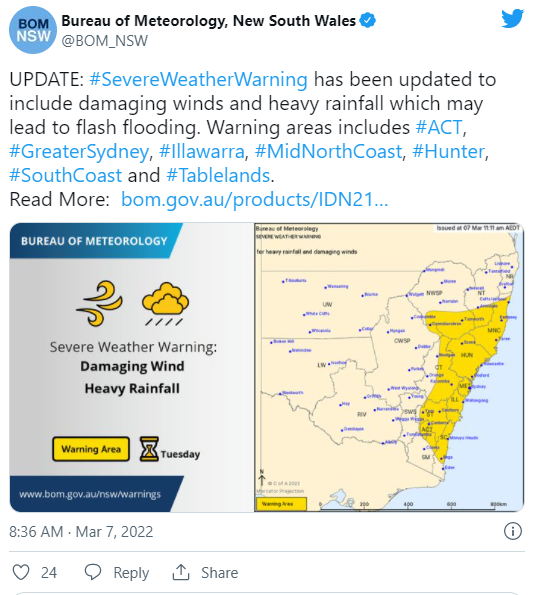Open the BOM NSW profile avatar
The height and width of the screenshot is (595, 540).
tap(33, 30)
